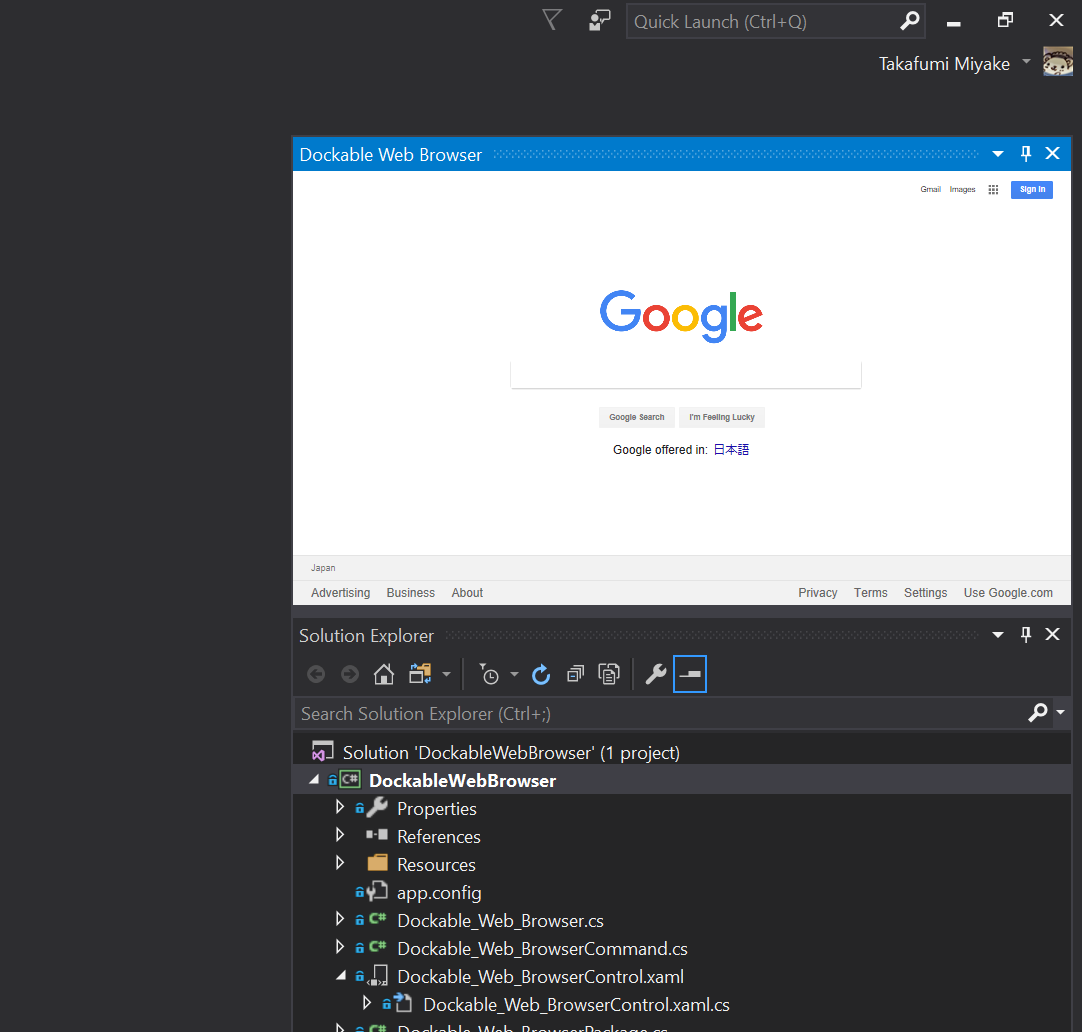
Task: Open the Takafumi Miyake account dropdown
Action: coord(1026,61)
